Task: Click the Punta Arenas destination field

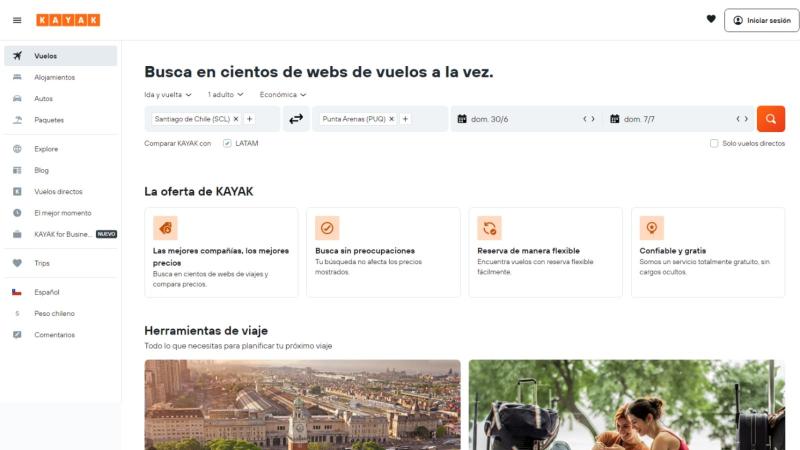Action: [x=354, y=119]
